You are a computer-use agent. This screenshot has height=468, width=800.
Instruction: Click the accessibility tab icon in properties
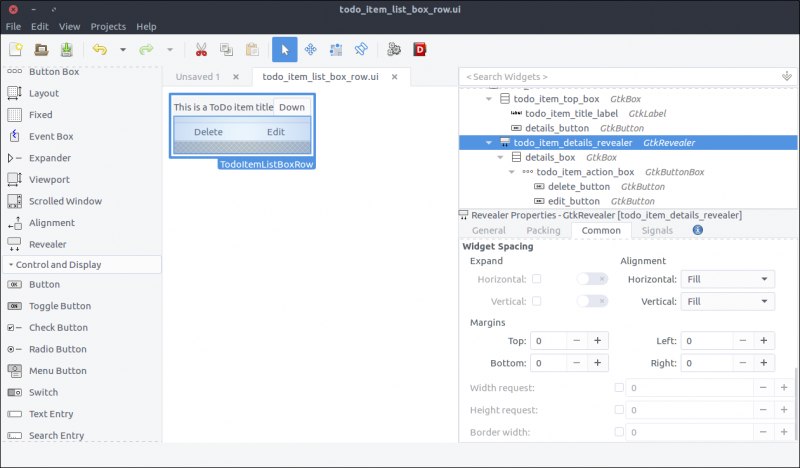tap(697, 230)
